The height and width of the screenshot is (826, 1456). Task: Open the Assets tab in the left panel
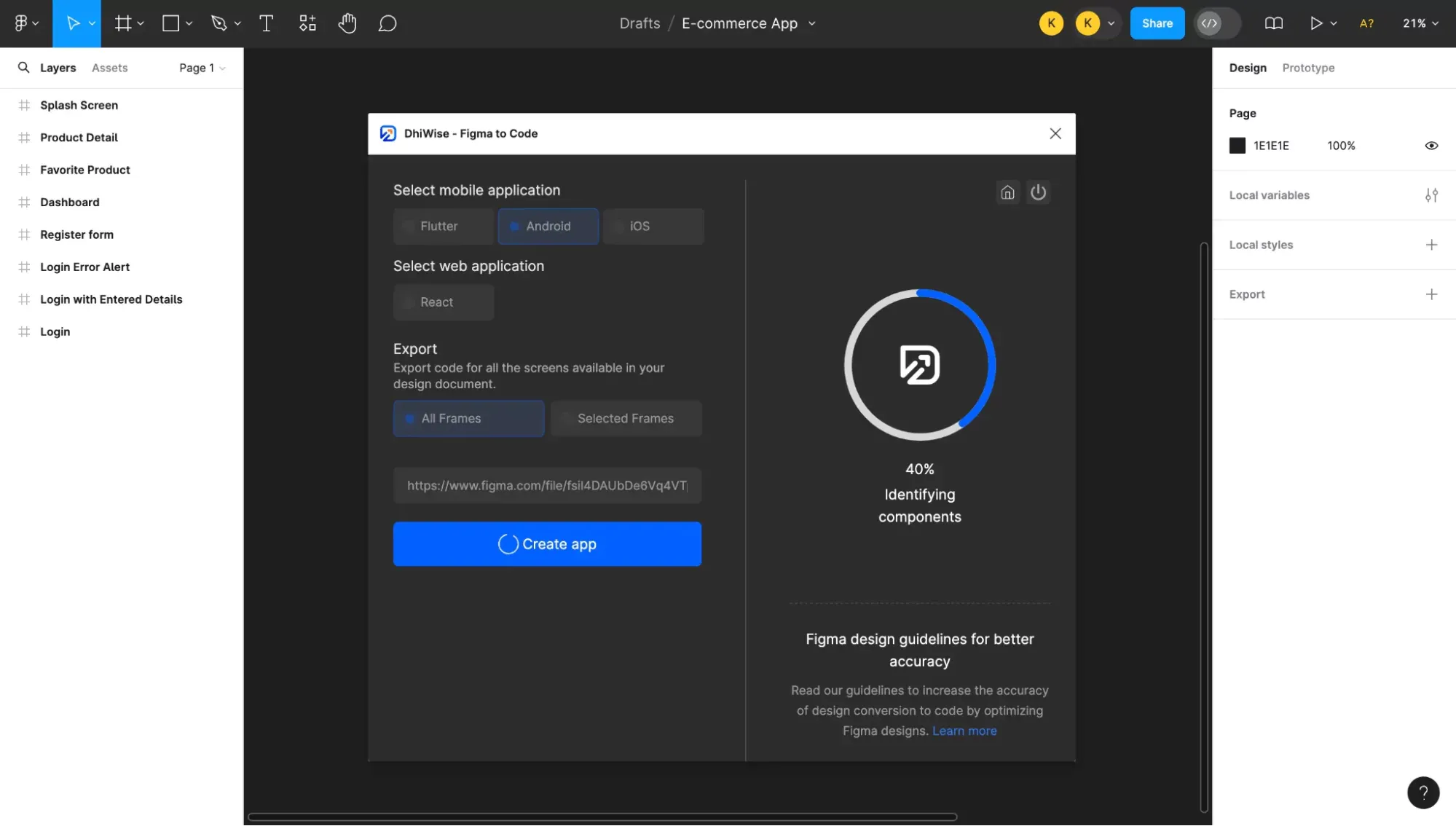pos(109,68)
